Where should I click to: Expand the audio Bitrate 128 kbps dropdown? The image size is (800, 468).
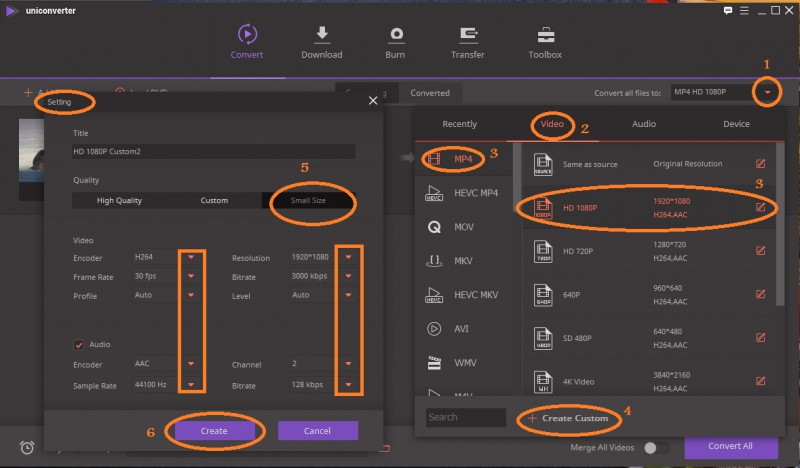(348, 384)
